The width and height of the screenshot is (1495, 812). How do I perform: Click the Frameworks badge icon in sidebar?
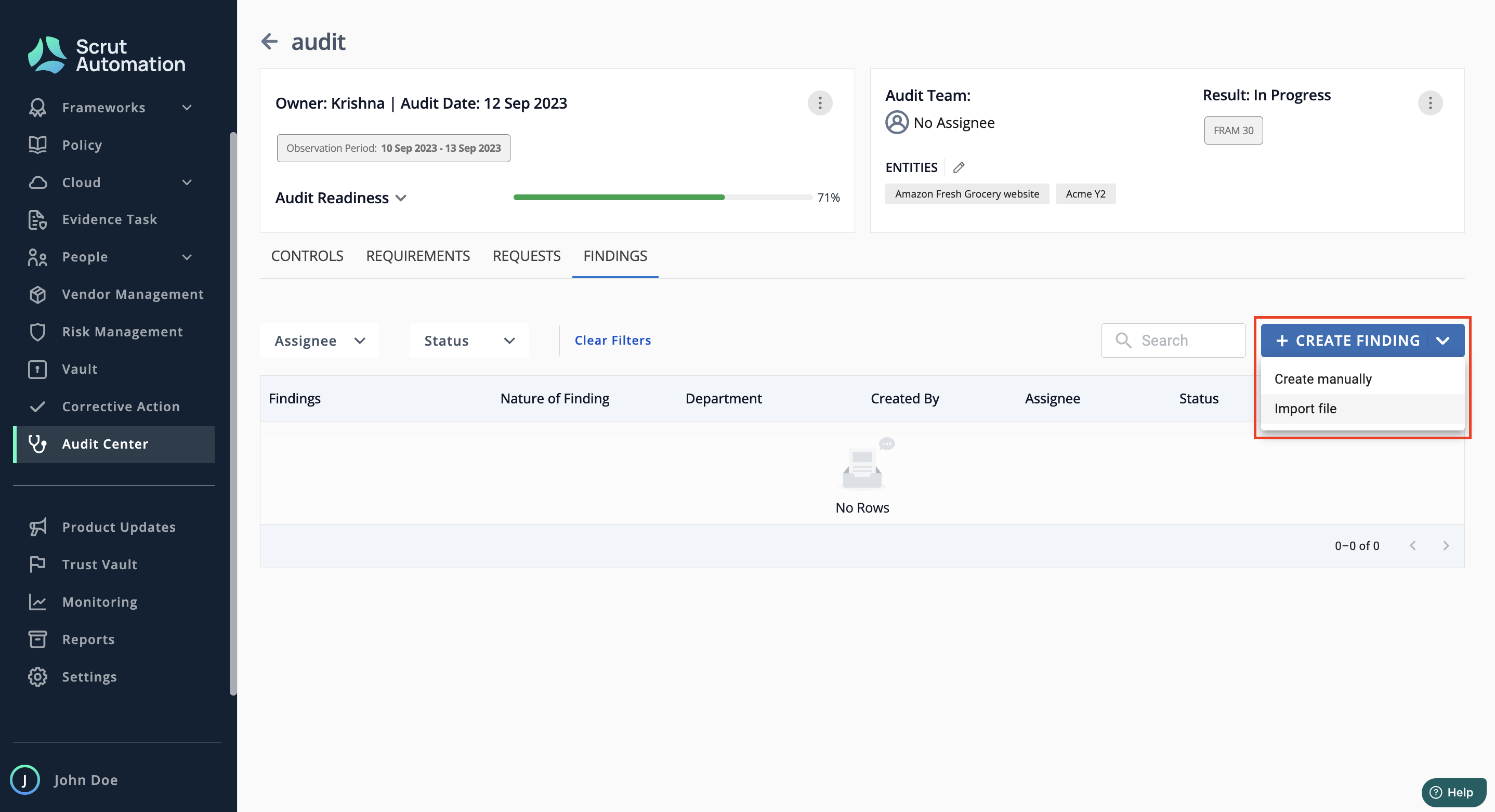point(38,108)
